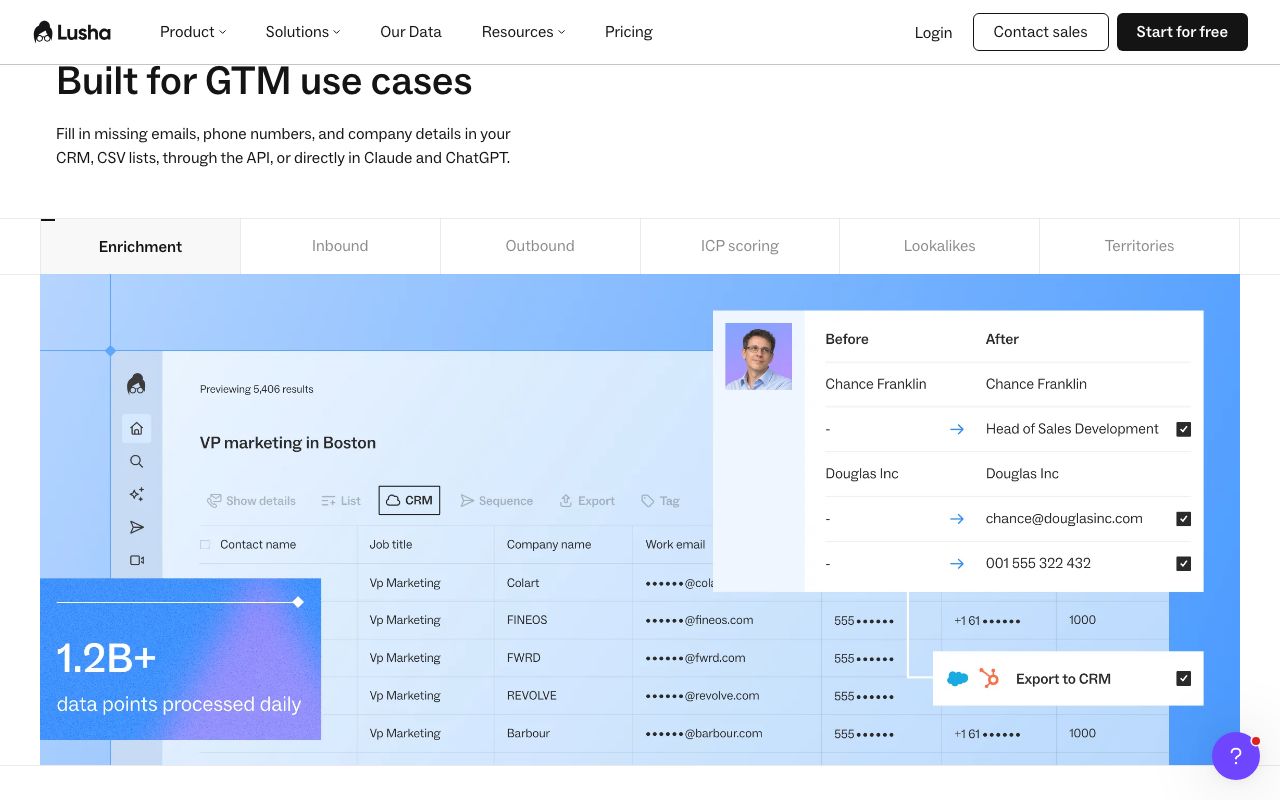This screenshot has width=1280, height=800.
Task: Expand the Resources dropdown menu
Action: tap(523, 32)
